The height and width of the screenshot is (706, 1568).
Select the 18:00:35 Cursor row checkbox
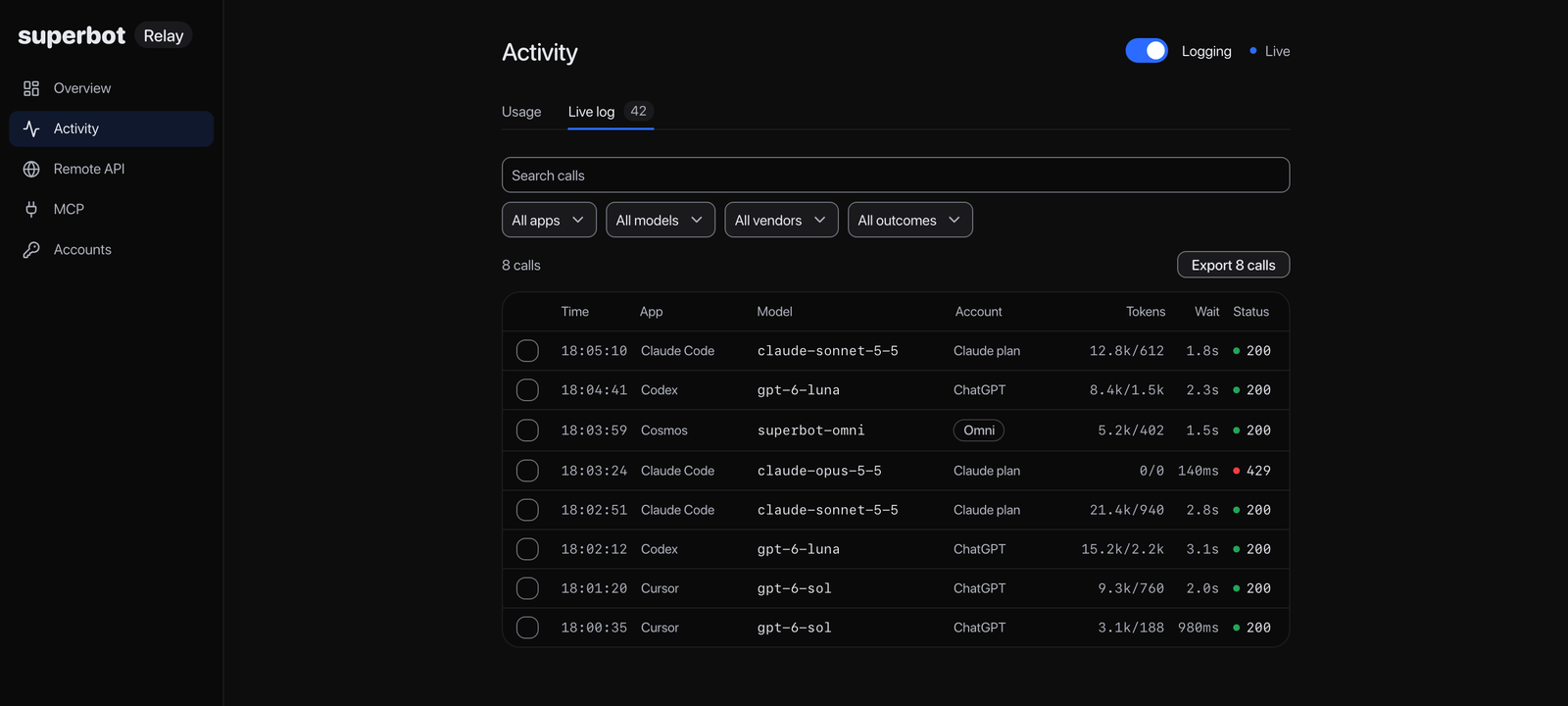tap(527, 628)
